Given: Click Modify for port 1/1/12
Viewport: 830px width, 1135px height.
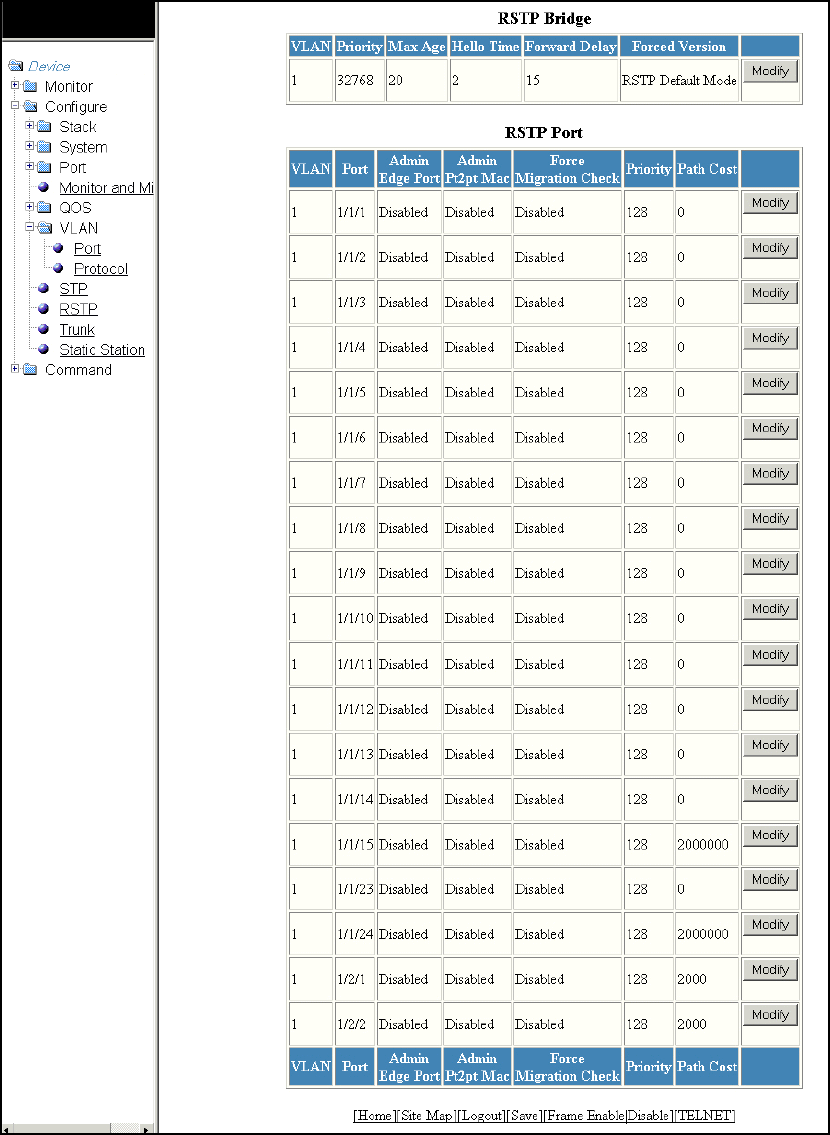Looking at the screenshot, I should click(770, 700).
